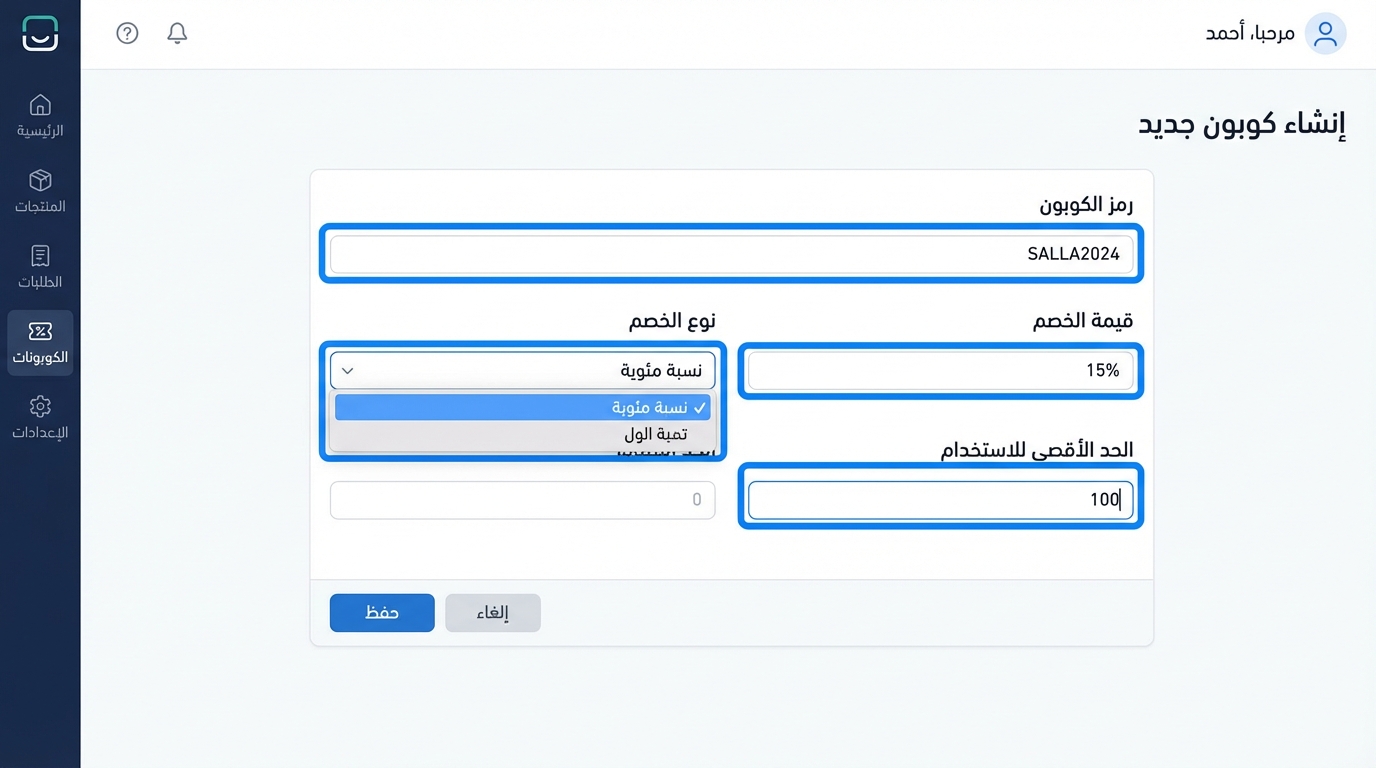Click the empty field showing 0
The image size is (1376, 768).
tap(522, 500)
